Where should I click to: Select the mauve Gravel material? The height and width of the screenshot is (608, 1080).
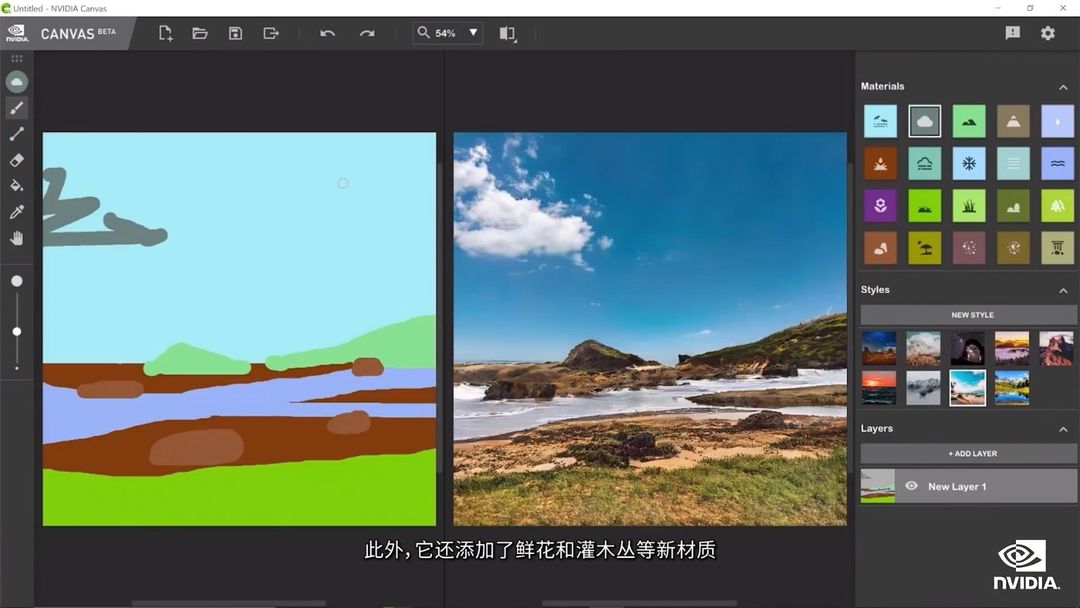969,248
